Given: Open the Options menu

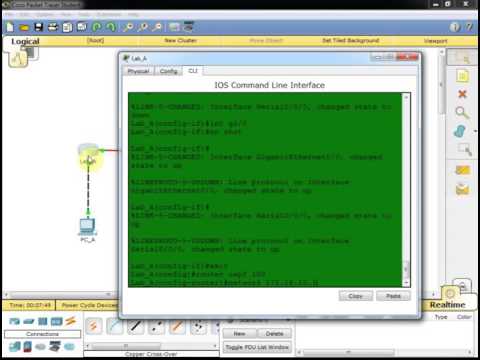Looking at the screenshot, I should [45, 15].
